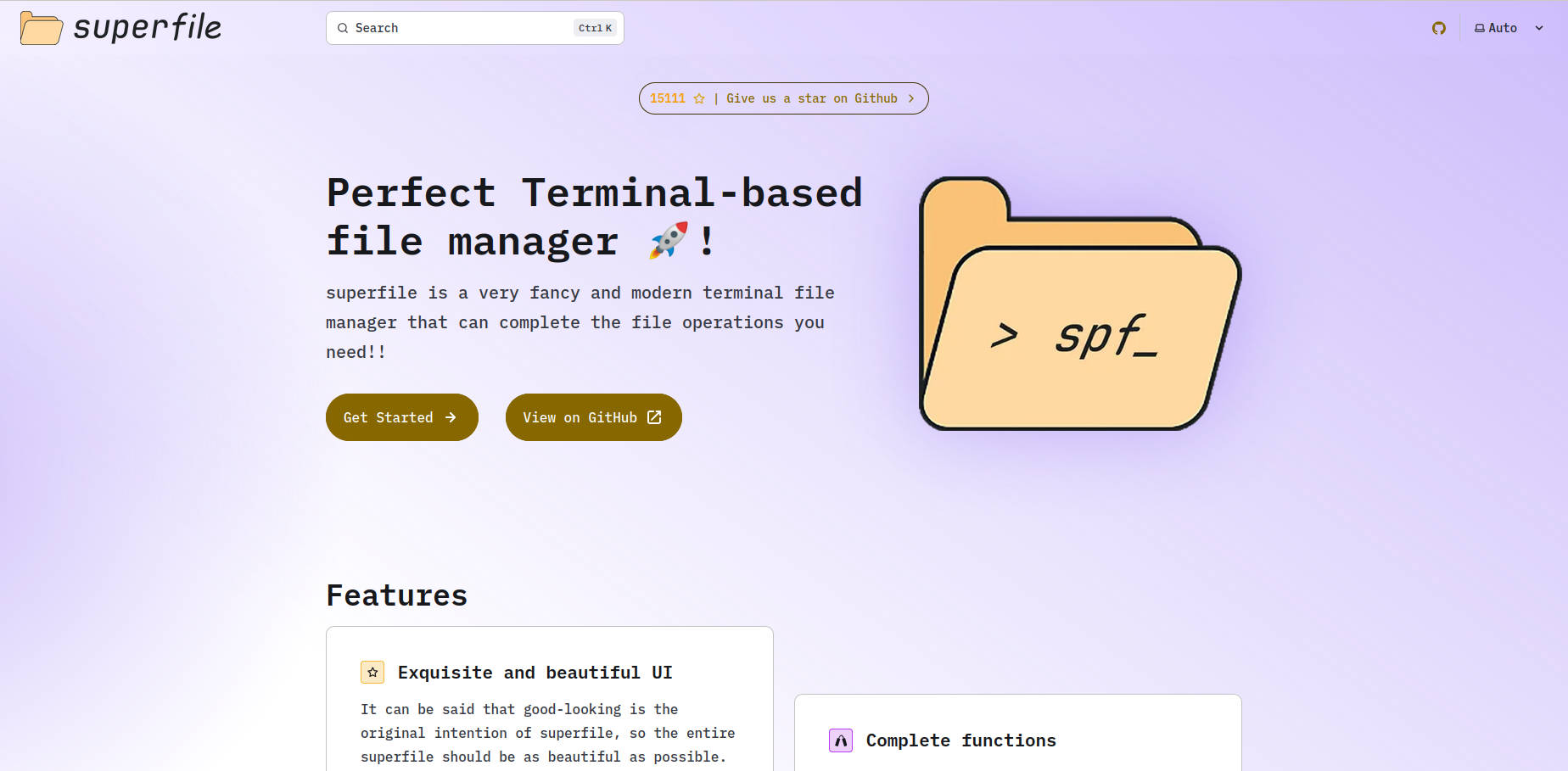This screenshot has height=771, width=1568.
Task: Click the superfile site title text
Action: click(x=147, y=28)
